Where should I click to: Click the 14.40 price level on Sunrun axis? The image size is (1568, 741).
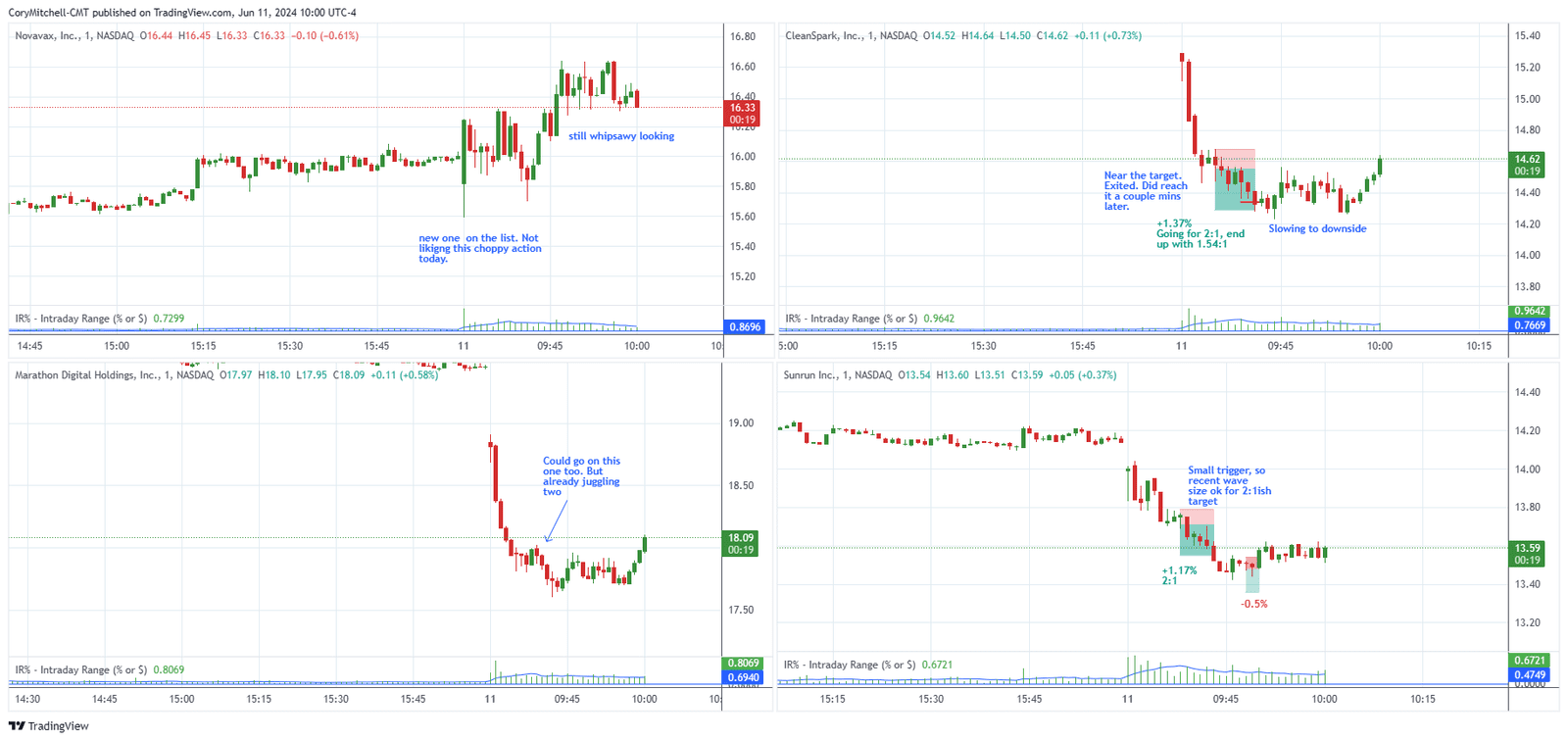pos(1527,392)
